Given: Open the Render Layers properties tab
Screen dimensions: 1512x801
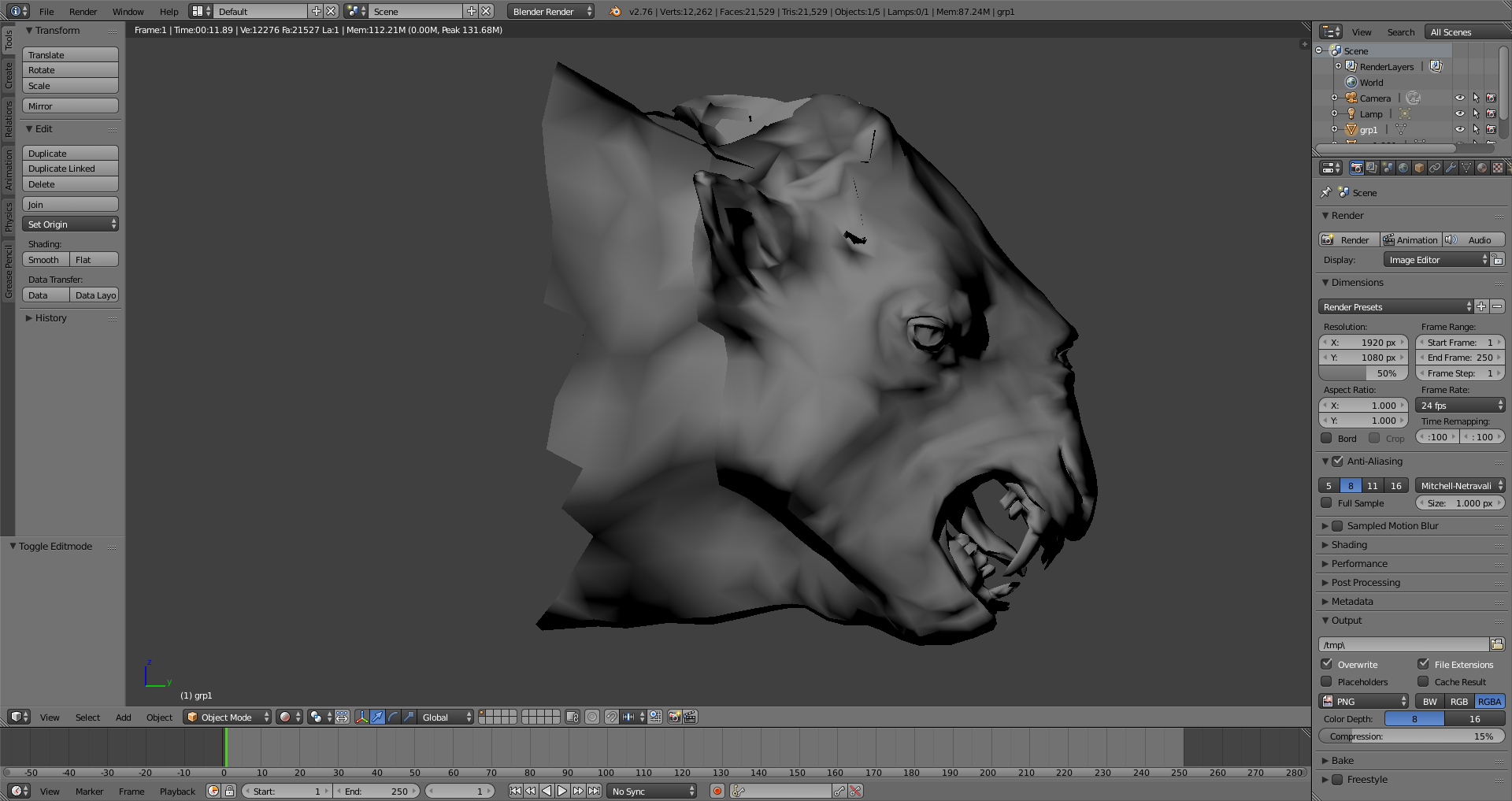Looking at the screenshot, I should pyautogui.click(x=1372, y=168).
